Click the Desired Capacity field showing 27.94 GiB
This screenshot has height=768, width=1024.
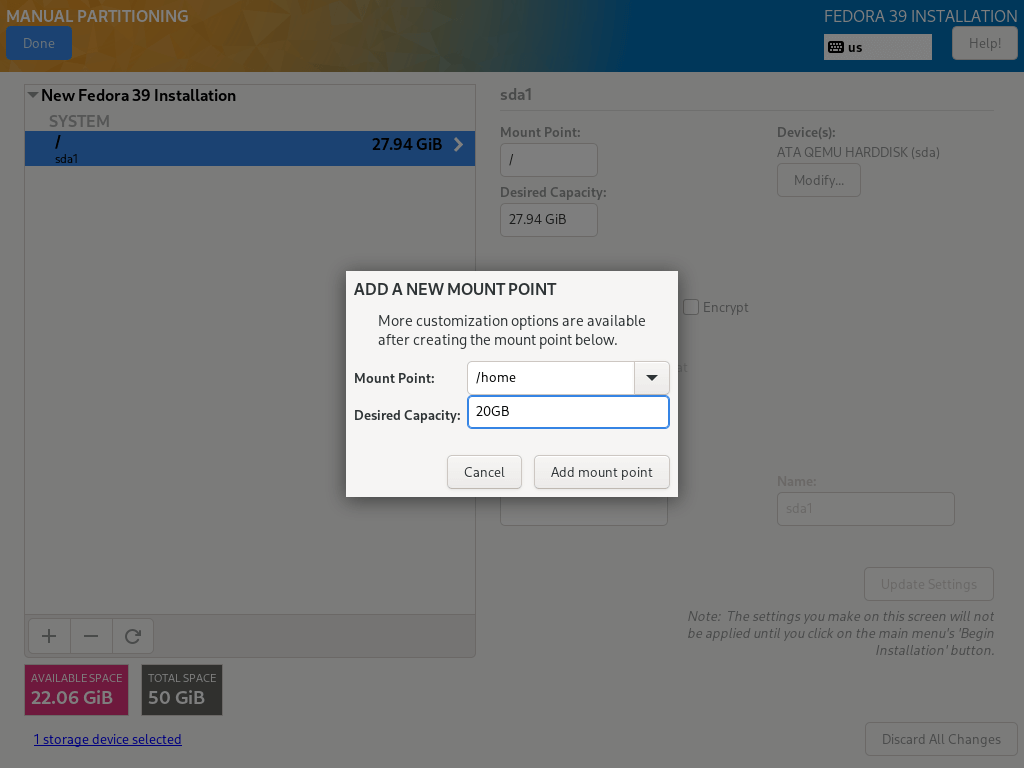tap(549, 220)
